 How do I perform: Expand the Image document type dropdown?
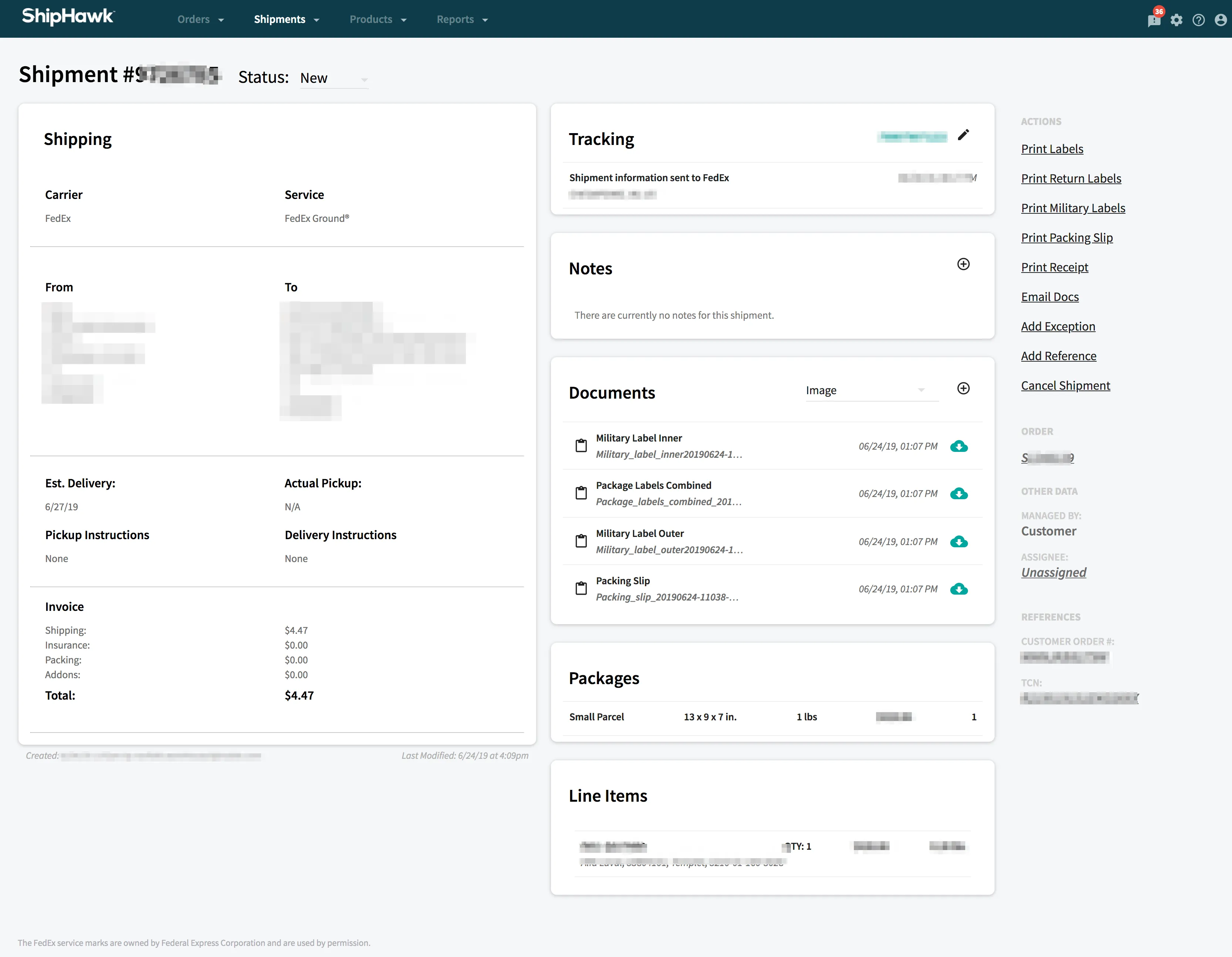pos(871,390)
